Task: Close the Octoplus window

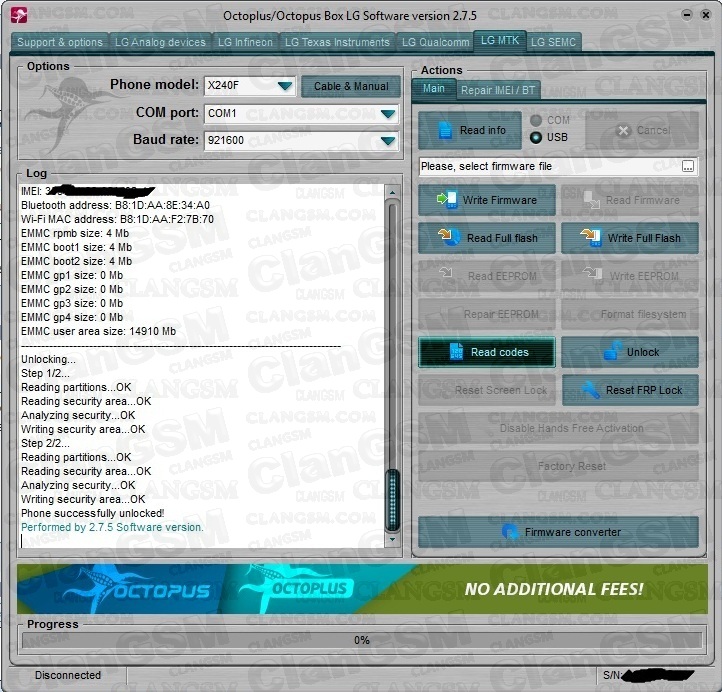Action: click(705, 15)
